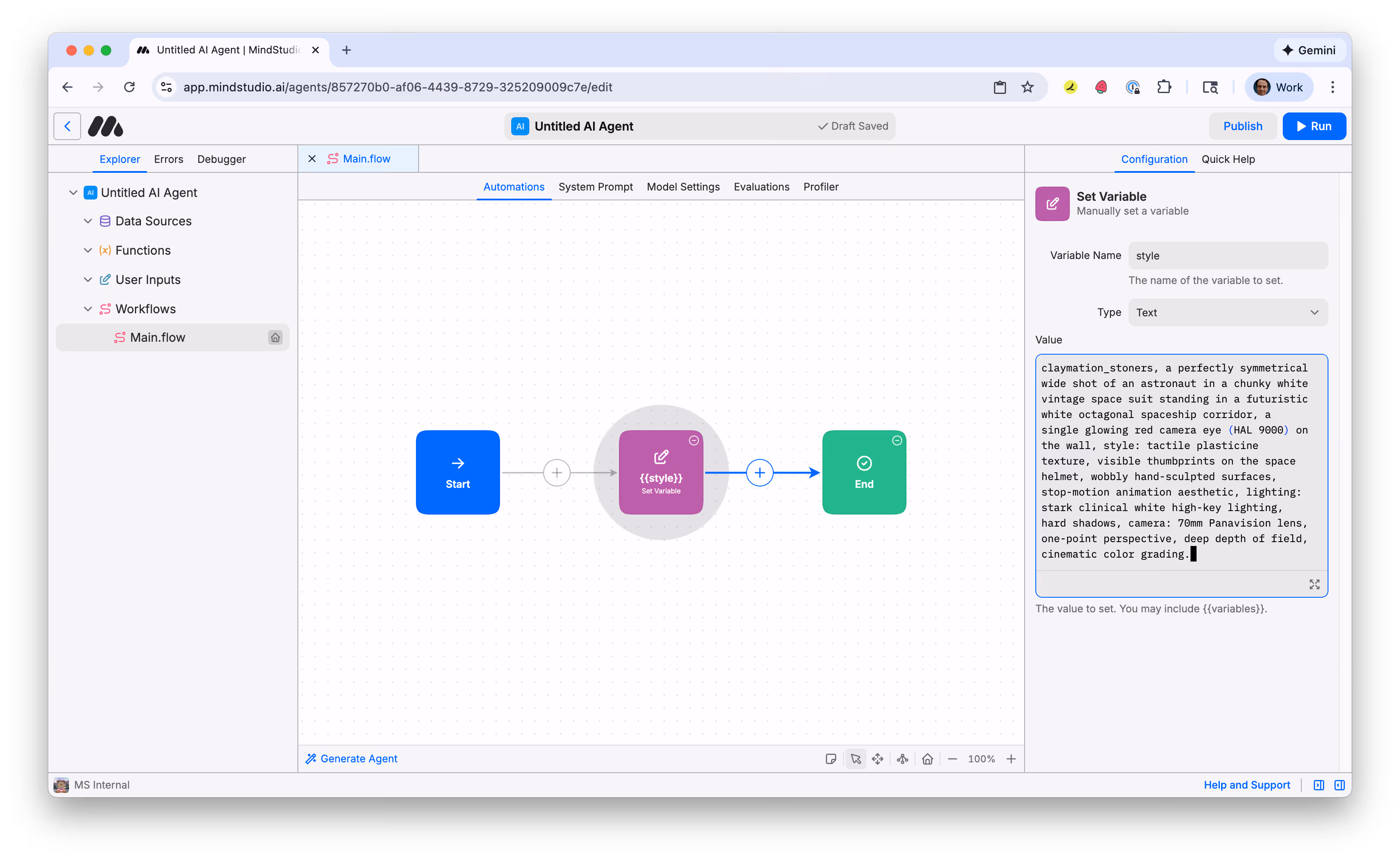Screen dimensions: 1400x861
Task: Reset canvas view with home icon
Action: point(927,758)
